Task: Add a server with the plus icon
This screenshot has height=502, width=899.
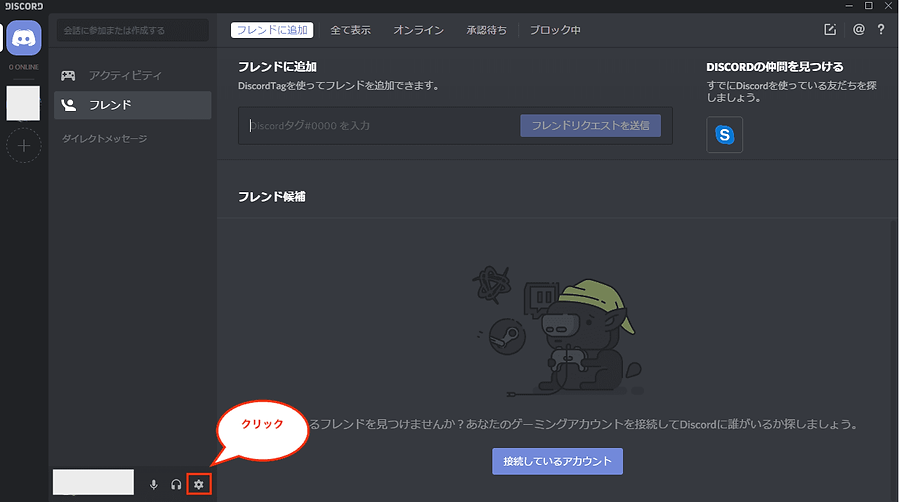Action: (24, 146)
